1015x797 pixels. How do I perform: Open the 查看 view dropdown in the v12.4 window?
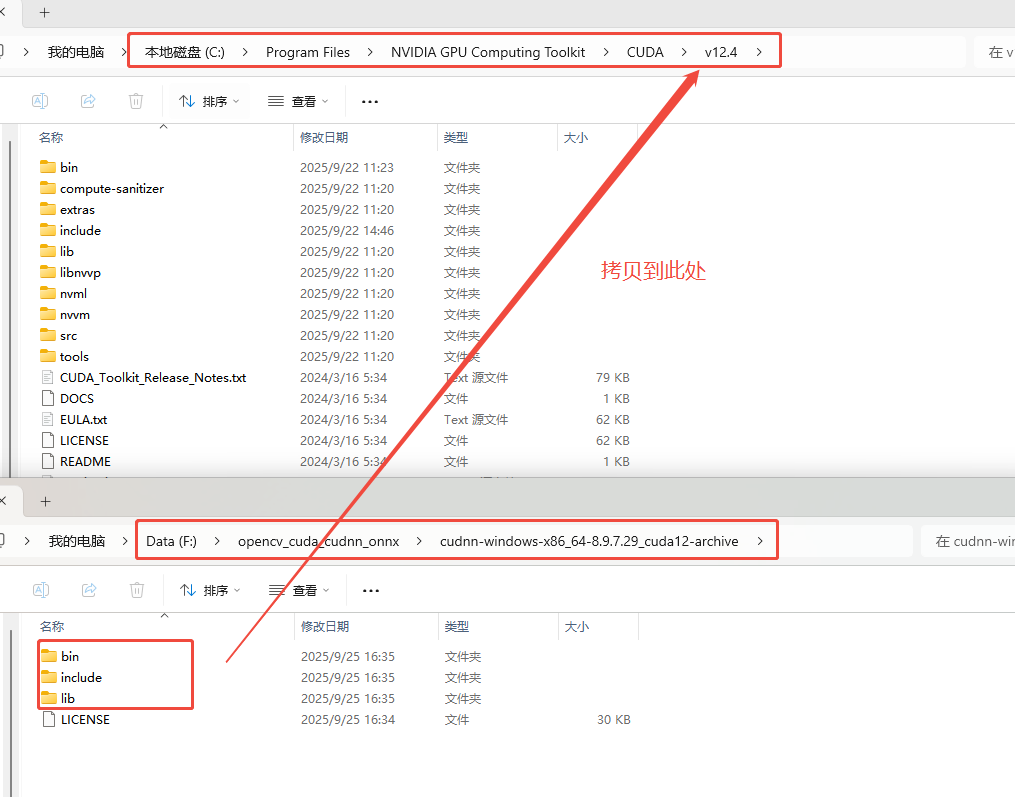(x=298, y=101)
